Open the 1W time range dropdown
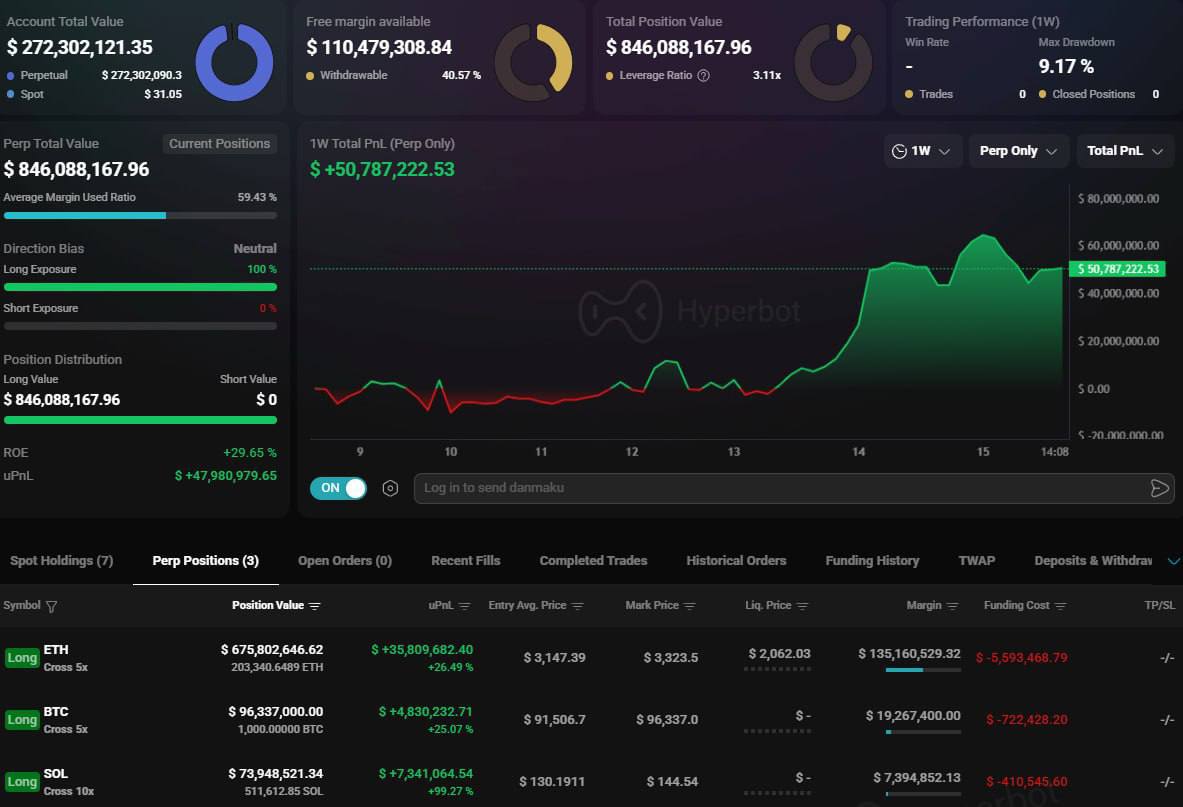1183x807 pixels. (x=923, y=151)
